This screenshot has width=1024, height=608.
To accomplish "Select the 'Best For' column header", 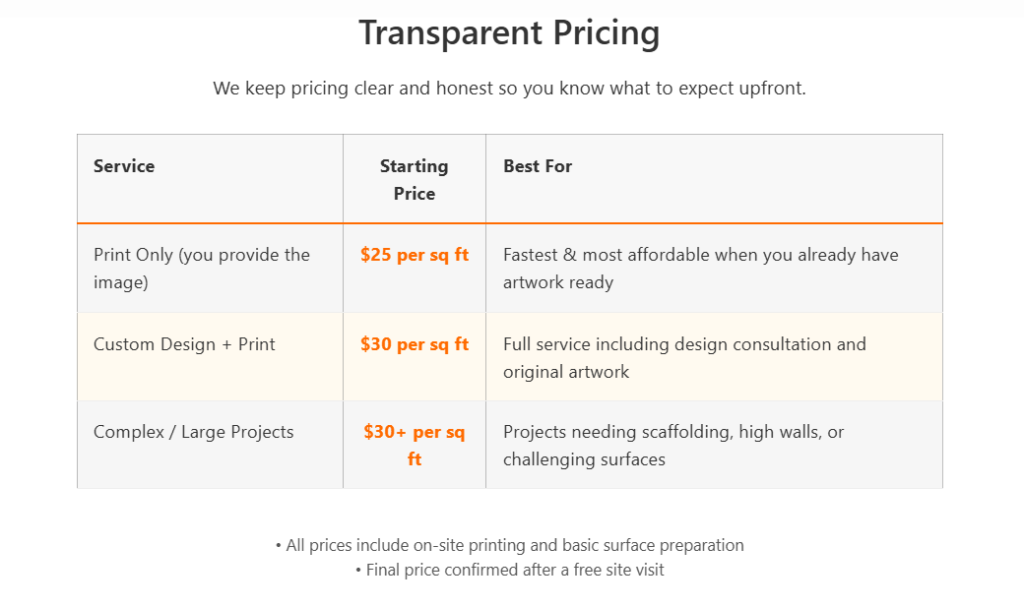I will [x=538, y=166].
